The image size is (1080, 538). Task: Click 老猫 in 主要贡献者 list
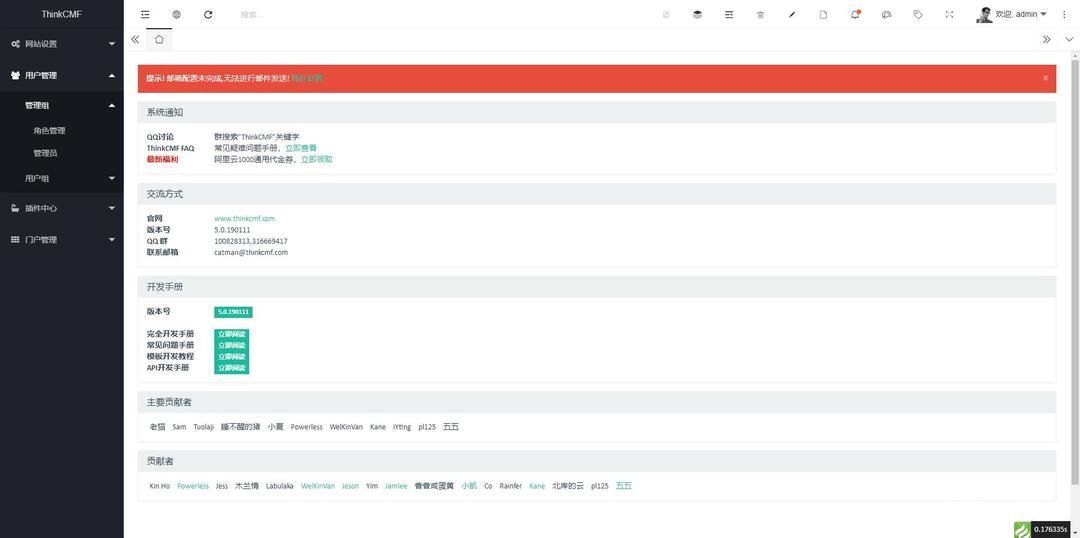[x=158, y=427]
